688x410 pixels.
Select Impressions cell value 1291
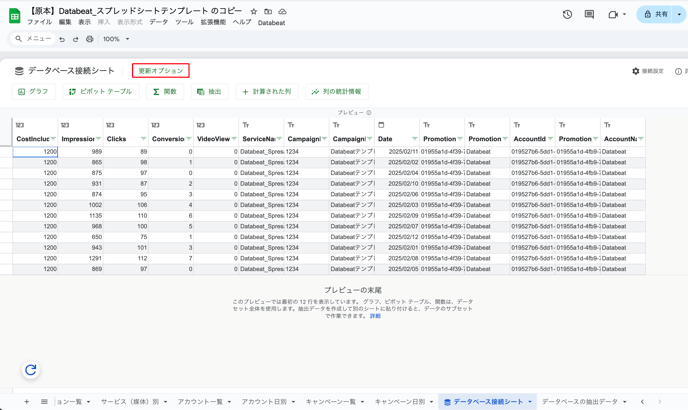coord(80,258)
